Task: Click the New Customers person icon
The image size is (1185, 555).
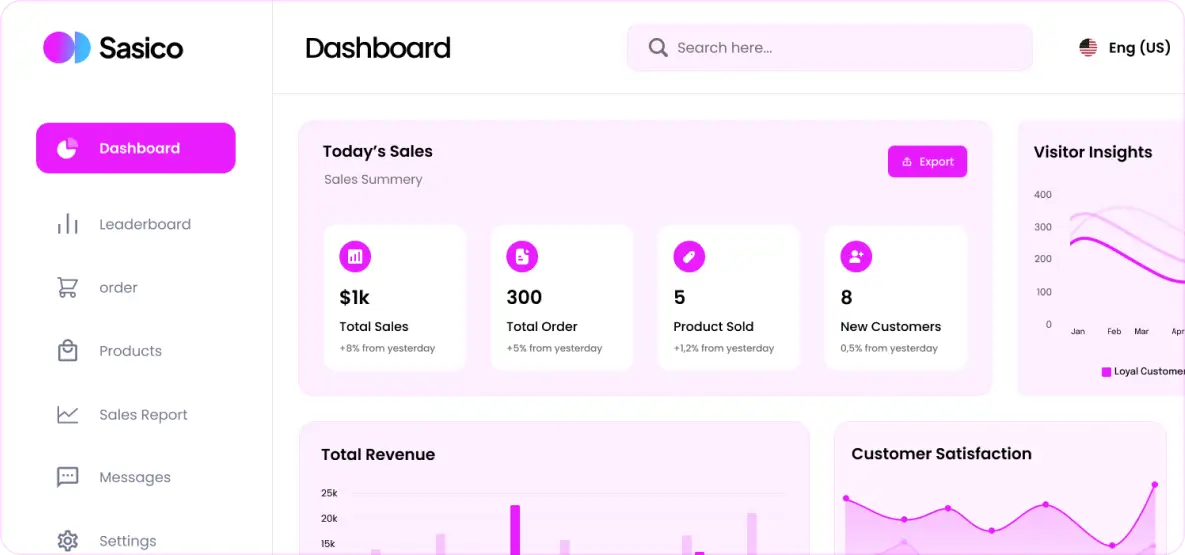Action: [856, 257]
